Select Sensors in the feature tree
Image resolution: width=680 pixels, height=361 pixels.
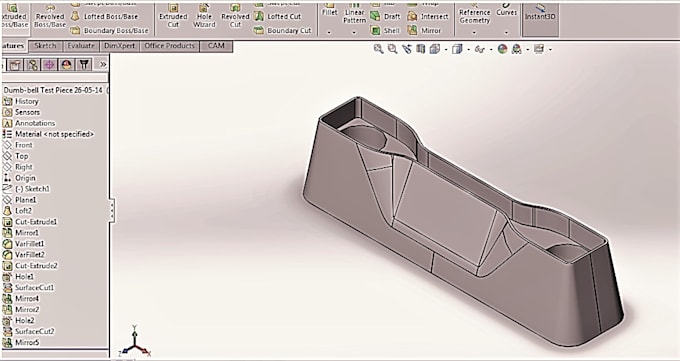pos(21,112)
